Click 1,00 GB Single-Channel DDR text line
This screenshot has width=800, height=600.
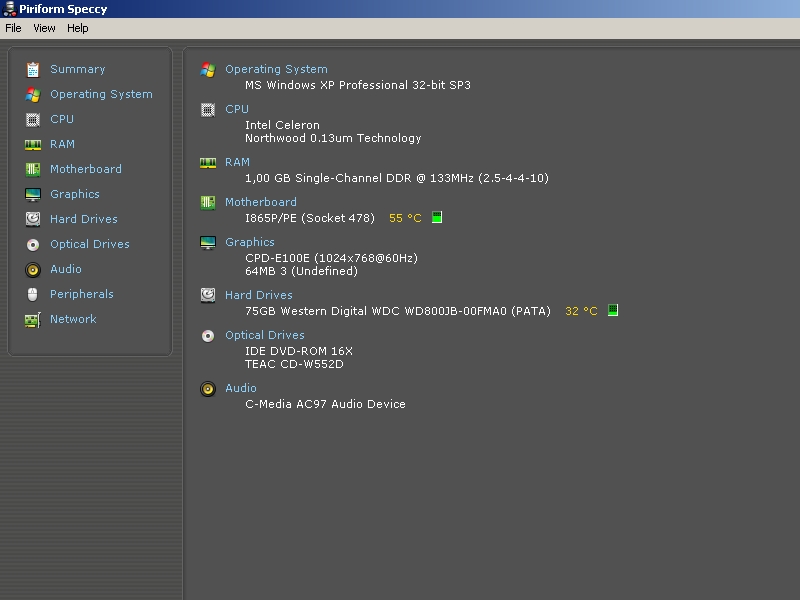(x=397, y=178)
